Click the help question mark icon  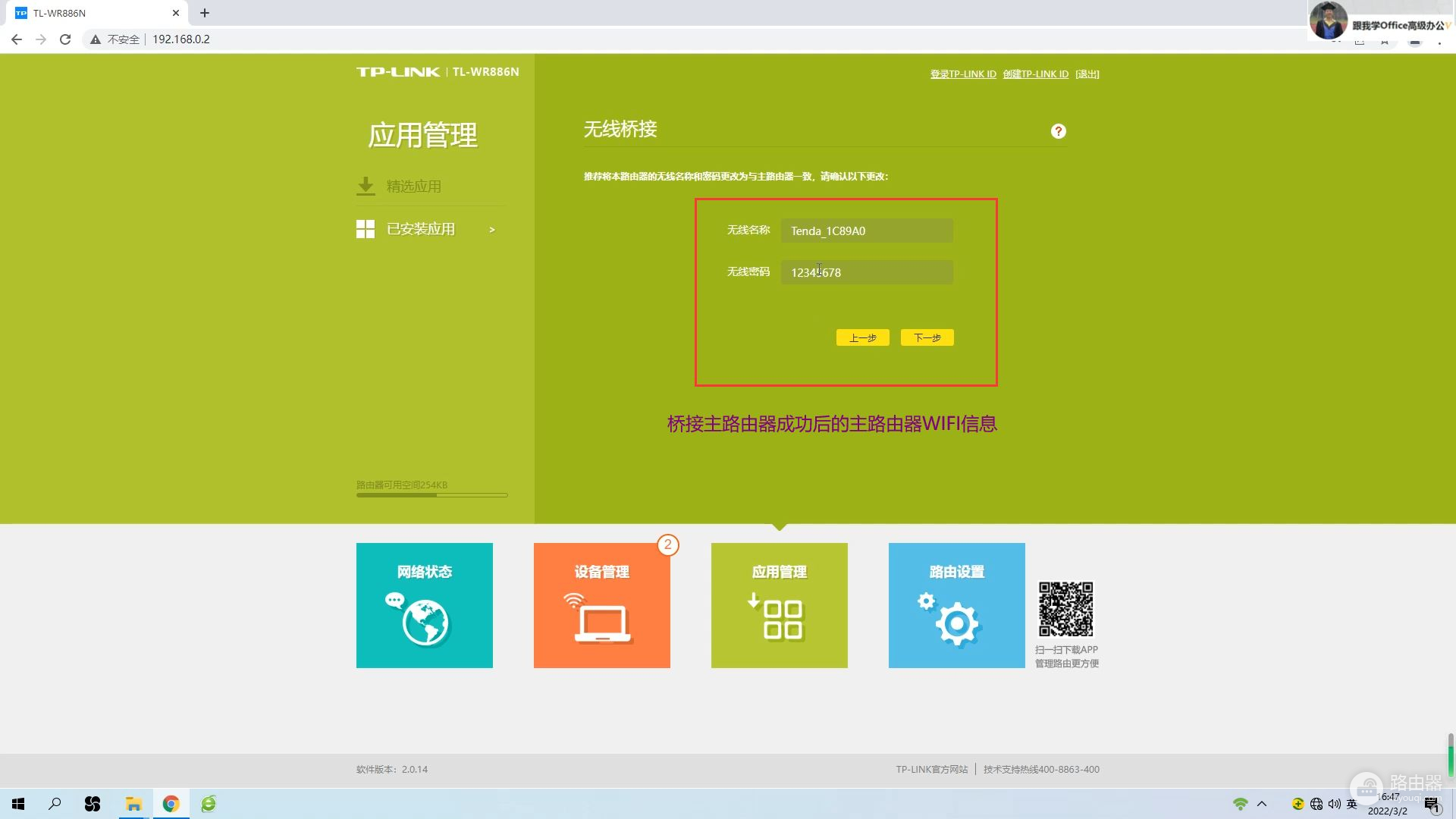1058,131
